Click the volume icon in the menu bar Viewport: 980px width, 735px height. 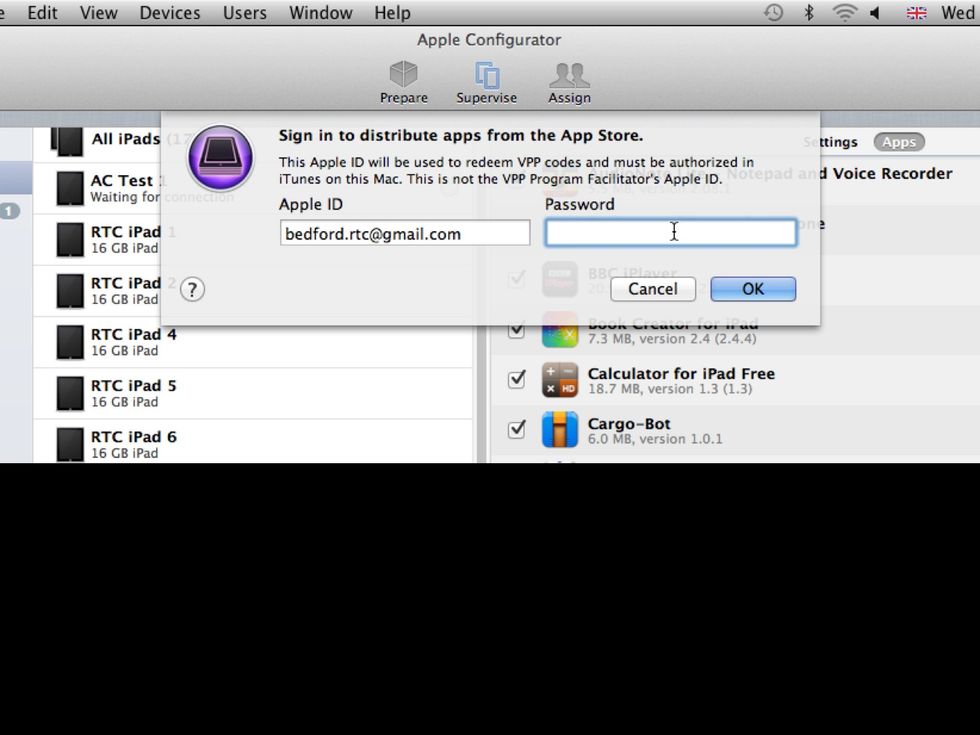[876, 13]
